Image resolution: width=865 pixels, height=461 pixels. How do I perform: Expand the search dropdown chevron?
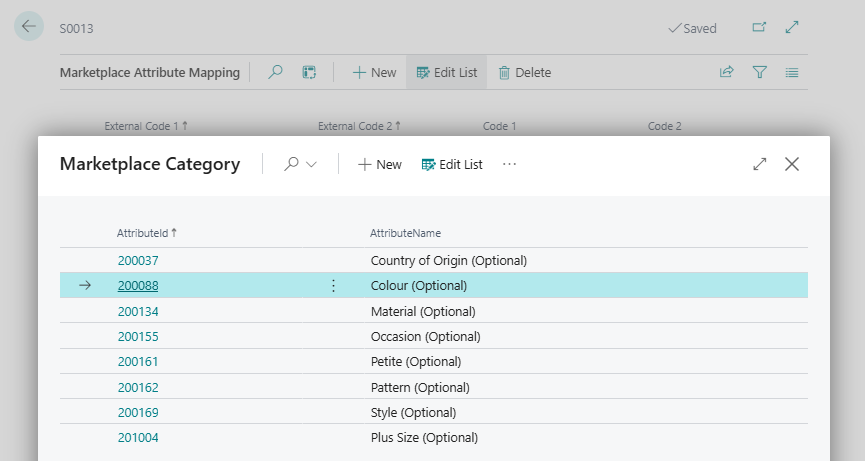pyautogui.click(x=311, y=164)
